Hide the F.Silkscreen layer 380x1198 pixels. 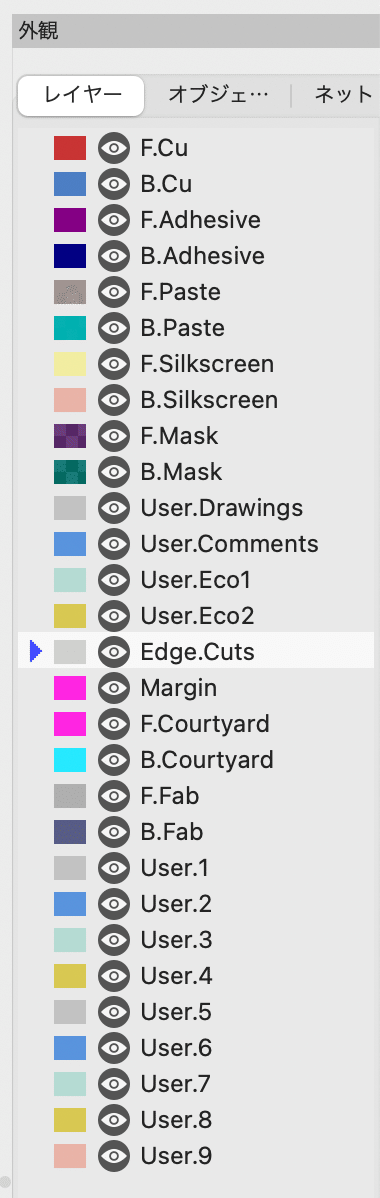click(114, 364)
